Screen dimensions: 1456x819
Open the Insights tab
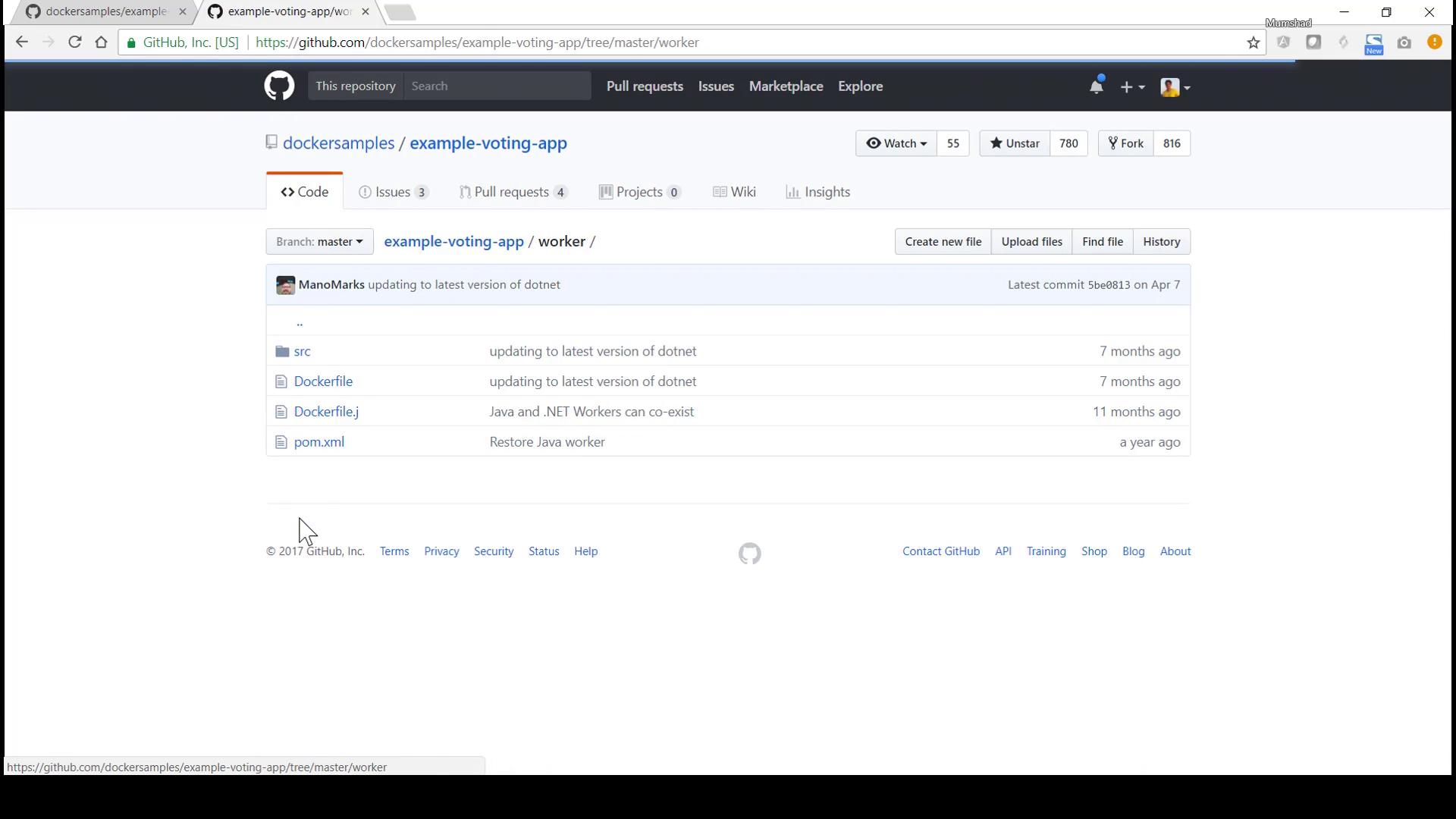pyautogui.click(x=818, y=192)
